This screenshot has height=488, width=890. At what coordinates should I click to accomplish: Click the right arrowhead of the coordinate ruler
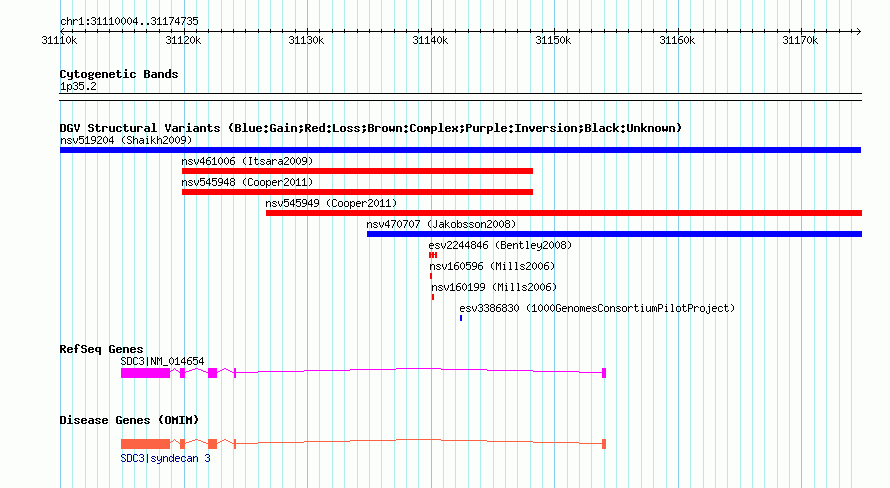tap(859, 32)
